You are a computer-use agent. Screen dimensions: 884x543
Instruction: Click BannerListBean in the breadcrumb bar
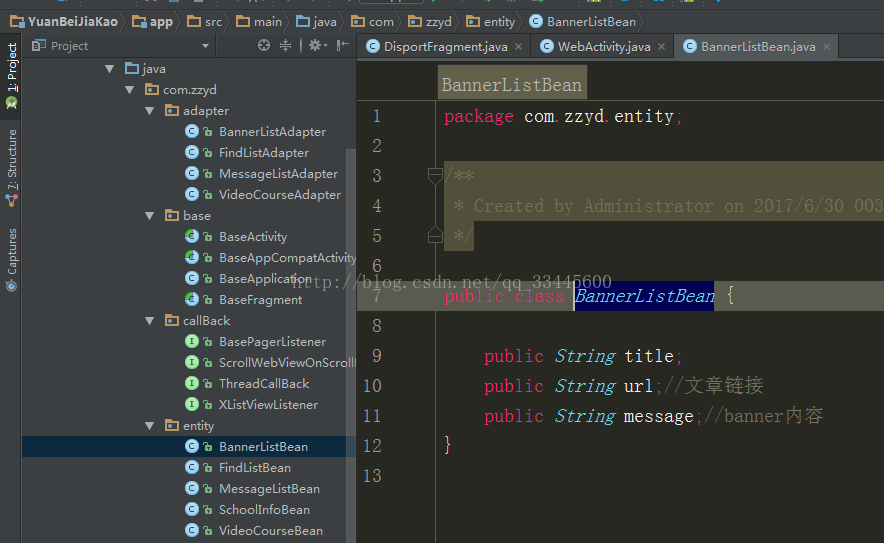pos(582,22)
